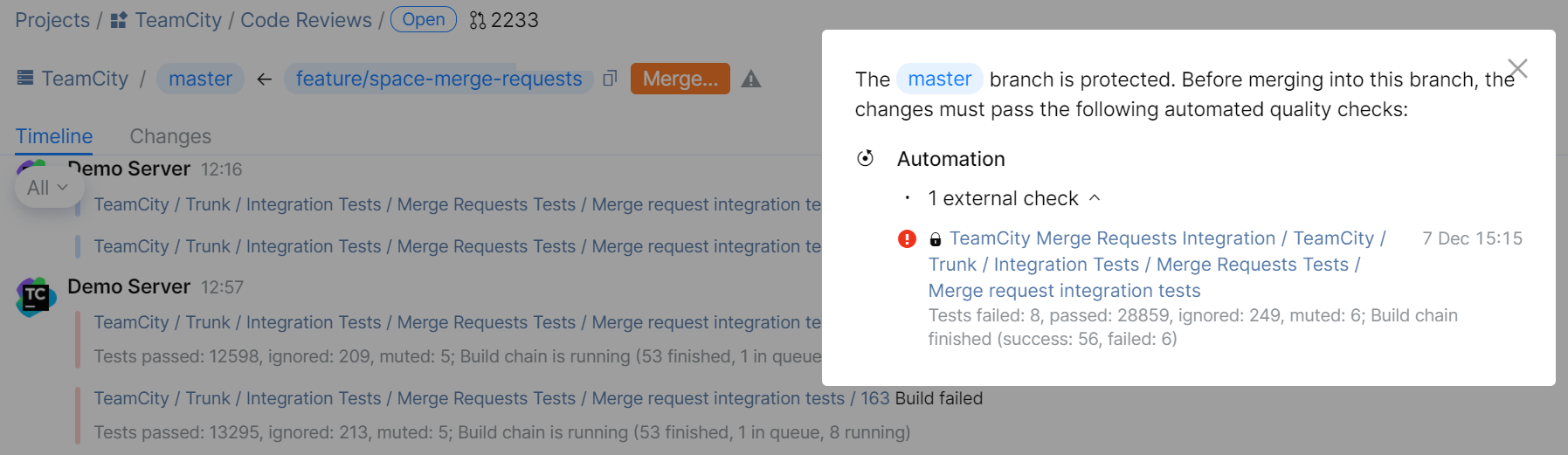Open the All filter dropdown
Image resolution: width=1568 pixels, height=455 pixels.
click(x=48, y=188)
